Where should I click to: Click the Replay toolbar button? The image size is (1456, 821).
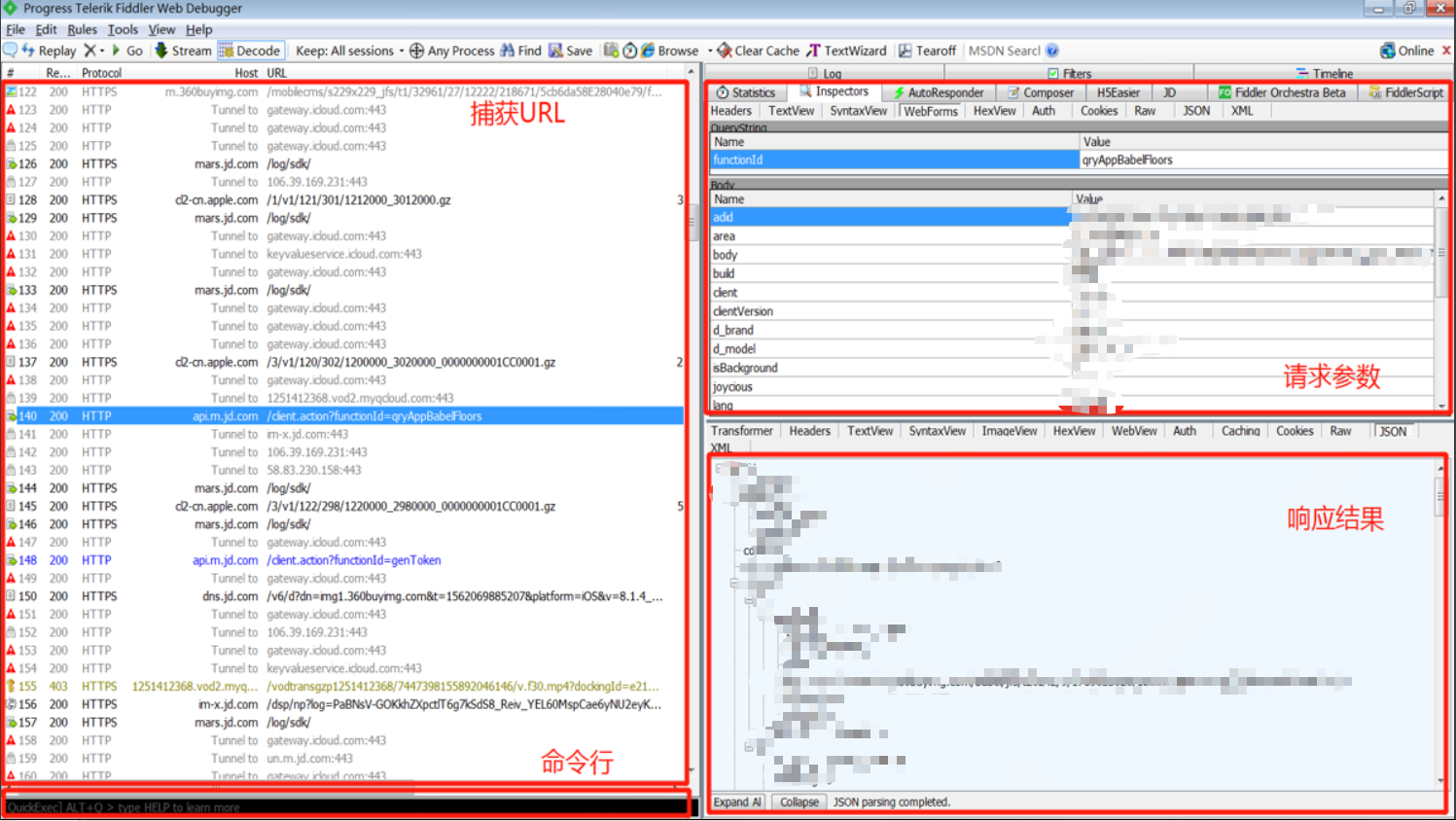point(49,51)
